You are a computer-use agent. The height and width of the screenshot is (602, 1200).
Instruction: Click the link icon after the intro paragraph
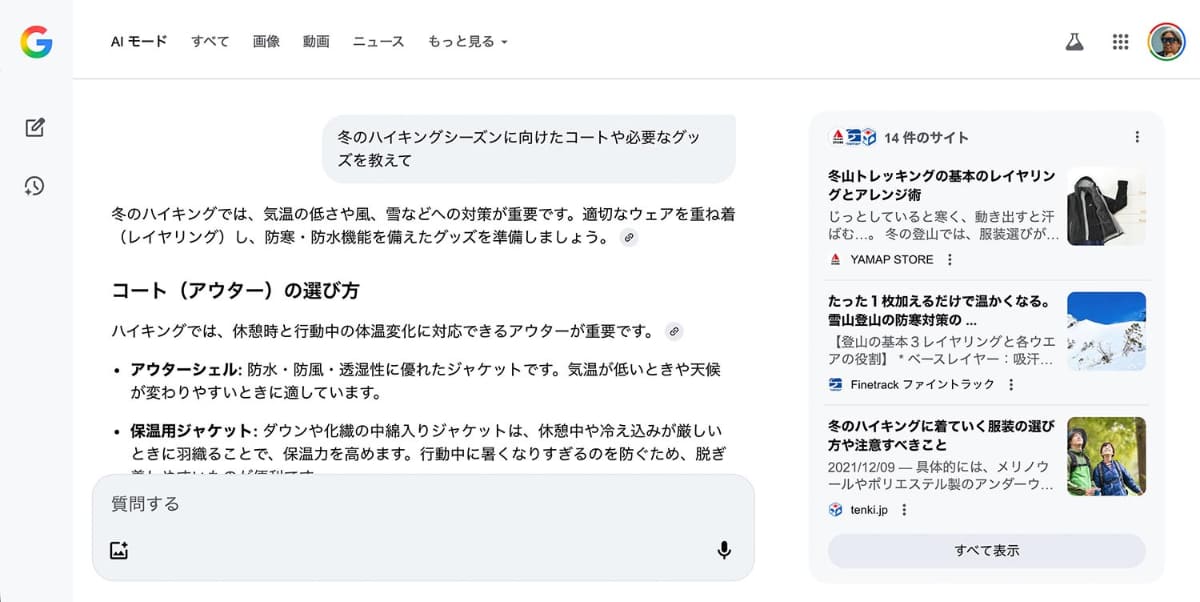tap(629, 238)
